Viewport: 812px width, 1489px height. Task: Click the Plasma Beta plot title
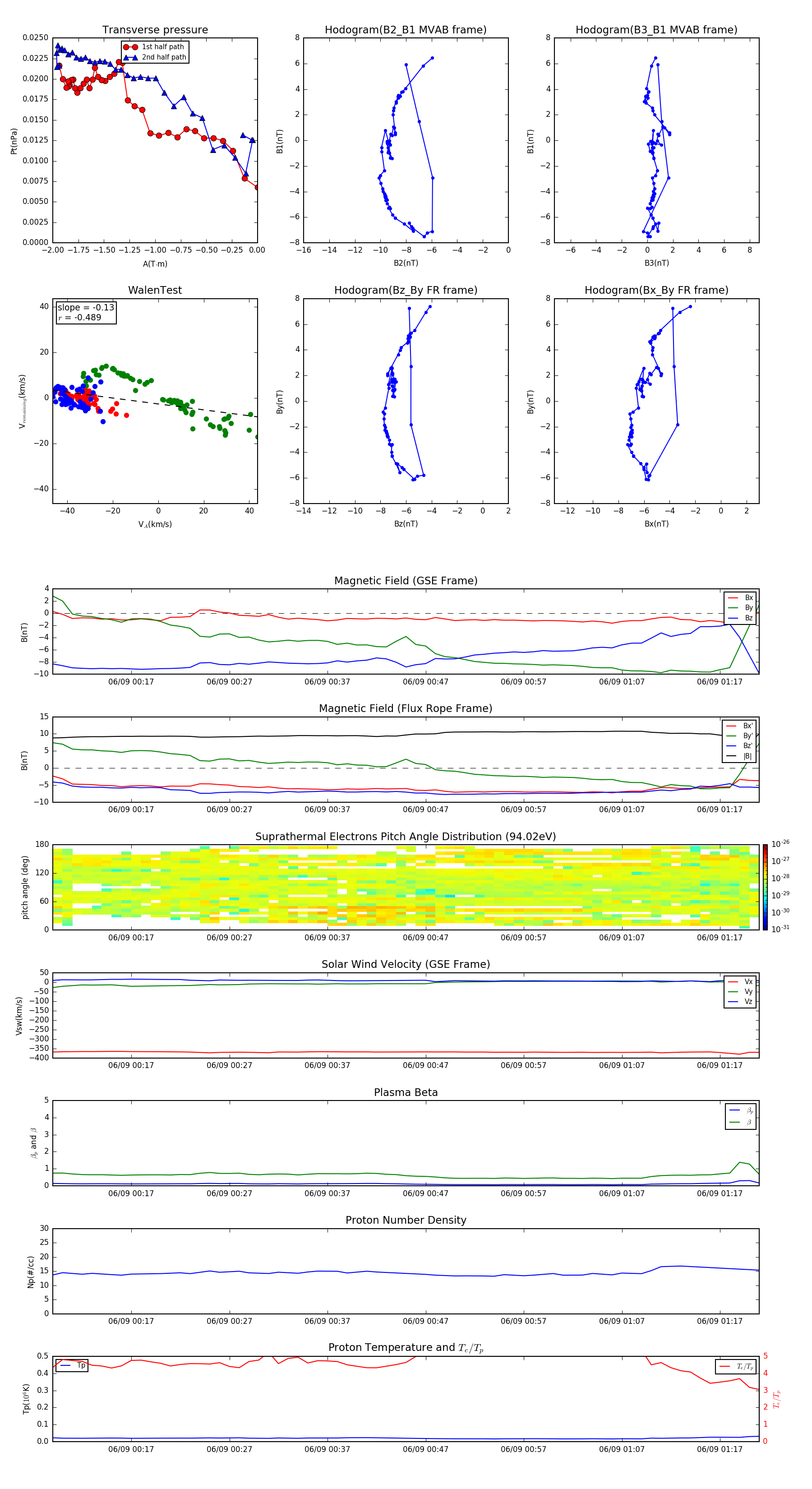pos(406,1092)
